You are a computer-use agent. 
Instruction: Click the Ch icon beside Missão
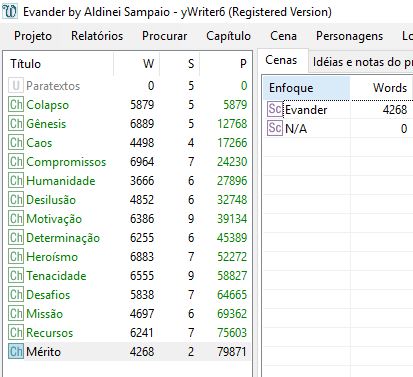point(16,314)
